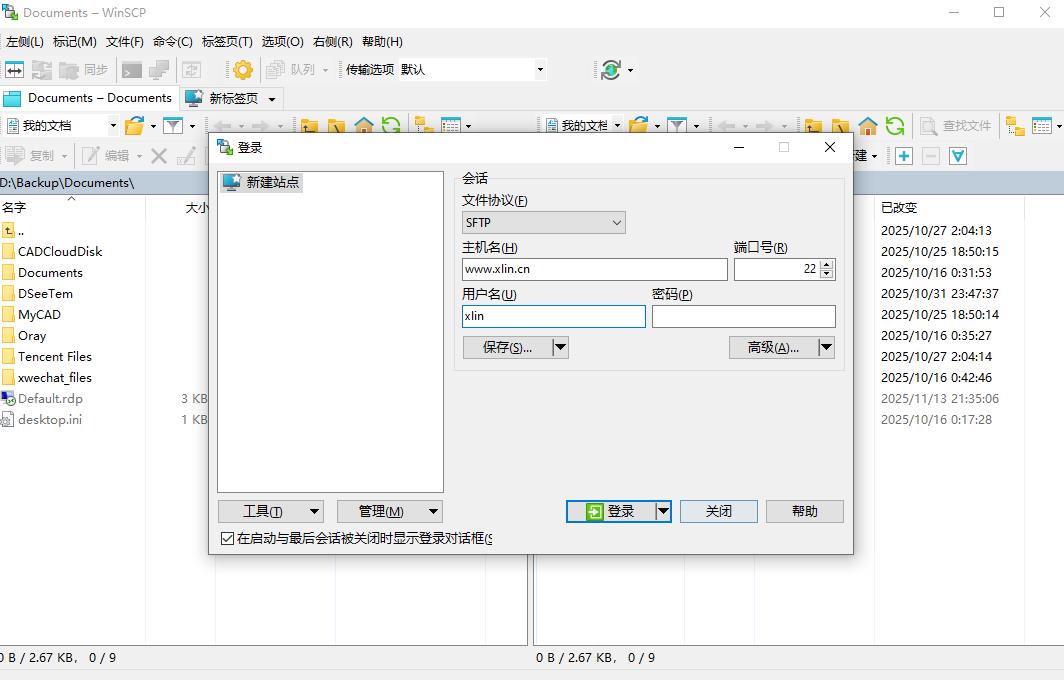Focus the empty 密码 password field
The image size is (1064, 680).
point(744,316)
